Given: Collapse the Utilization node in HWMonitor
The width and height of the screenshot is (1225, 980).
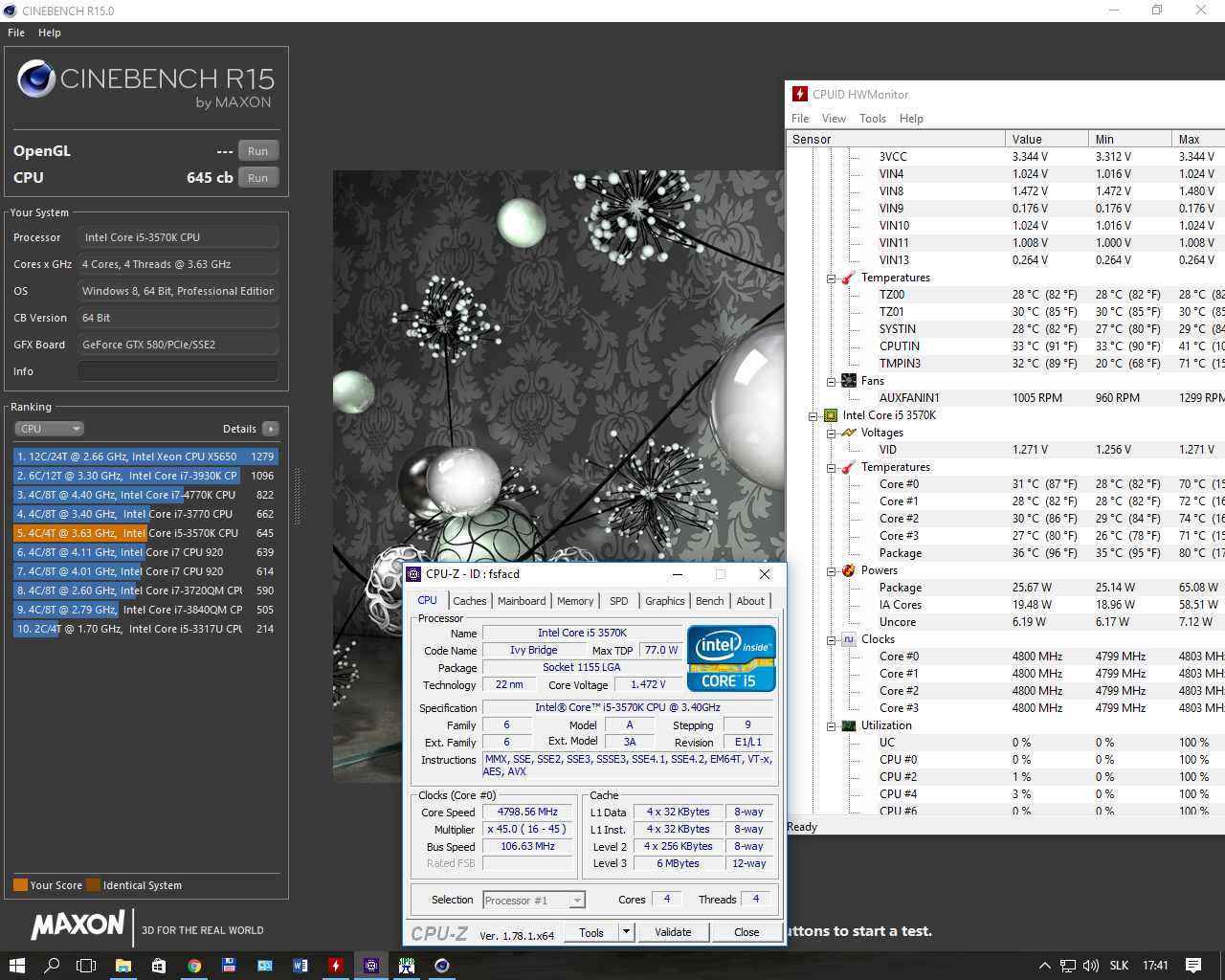Looking at the screenshot, I should click(x=831, y=725).
